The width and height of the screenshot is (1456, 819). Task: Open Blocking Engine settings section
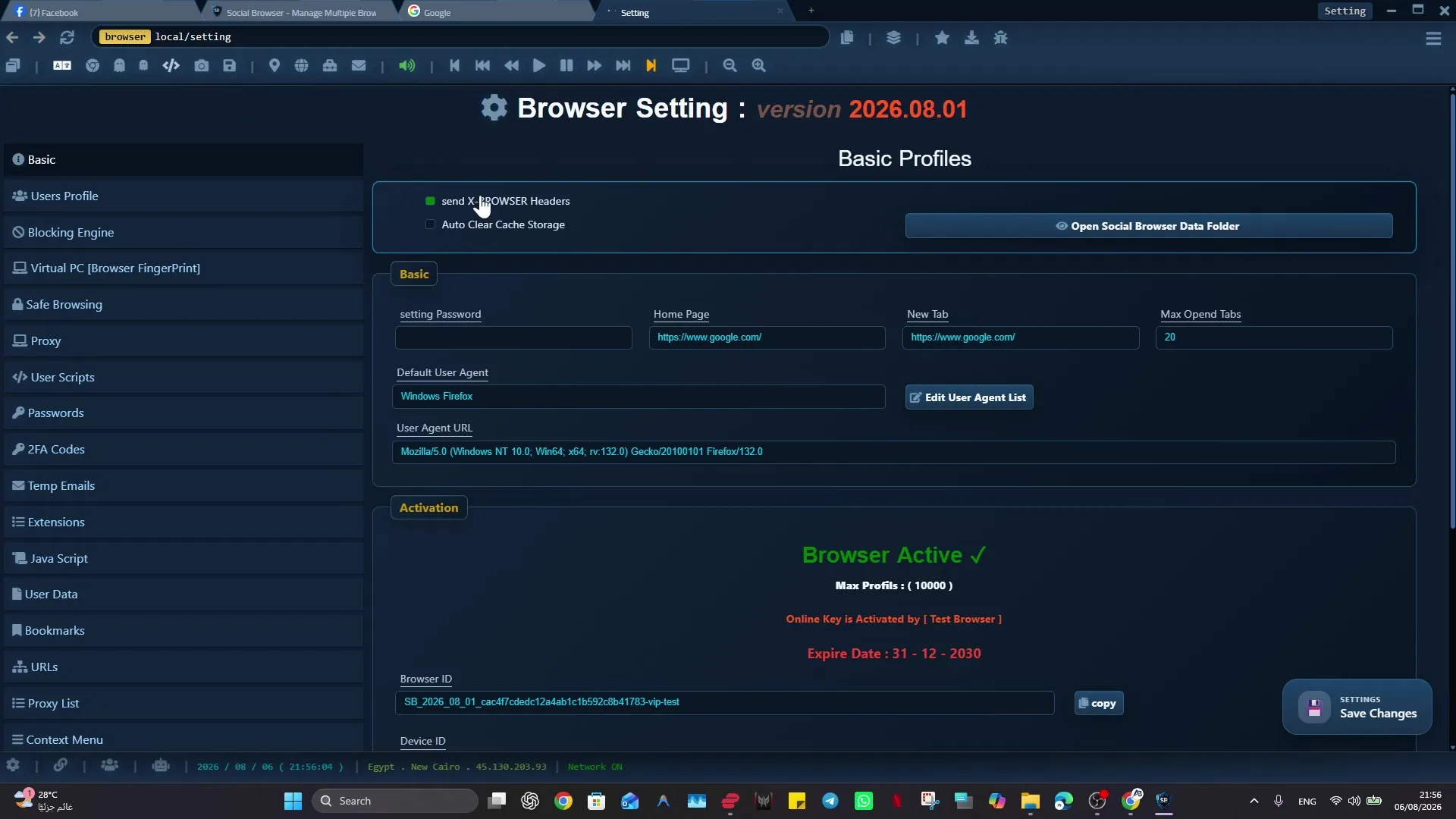tap(184, 232)
